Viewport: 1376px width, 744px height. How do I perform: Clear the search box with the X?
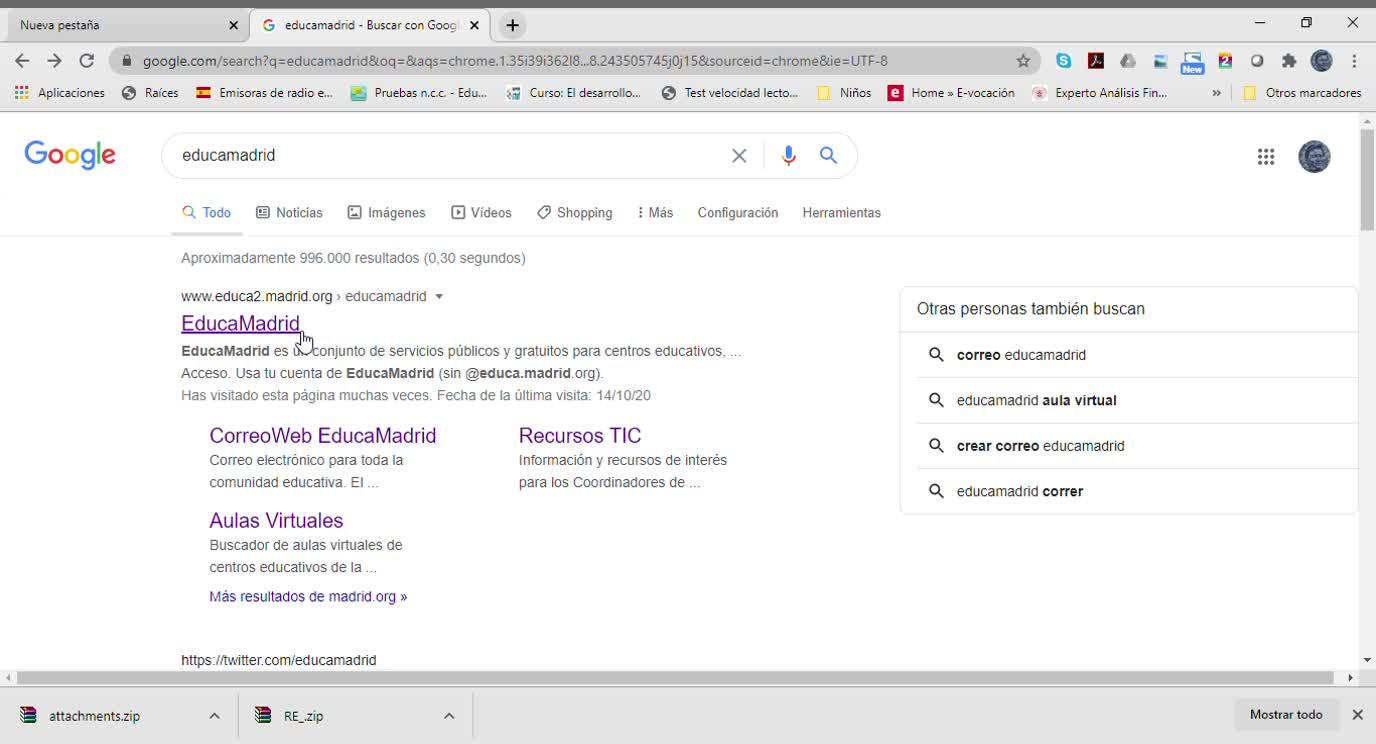click(739, 155)
